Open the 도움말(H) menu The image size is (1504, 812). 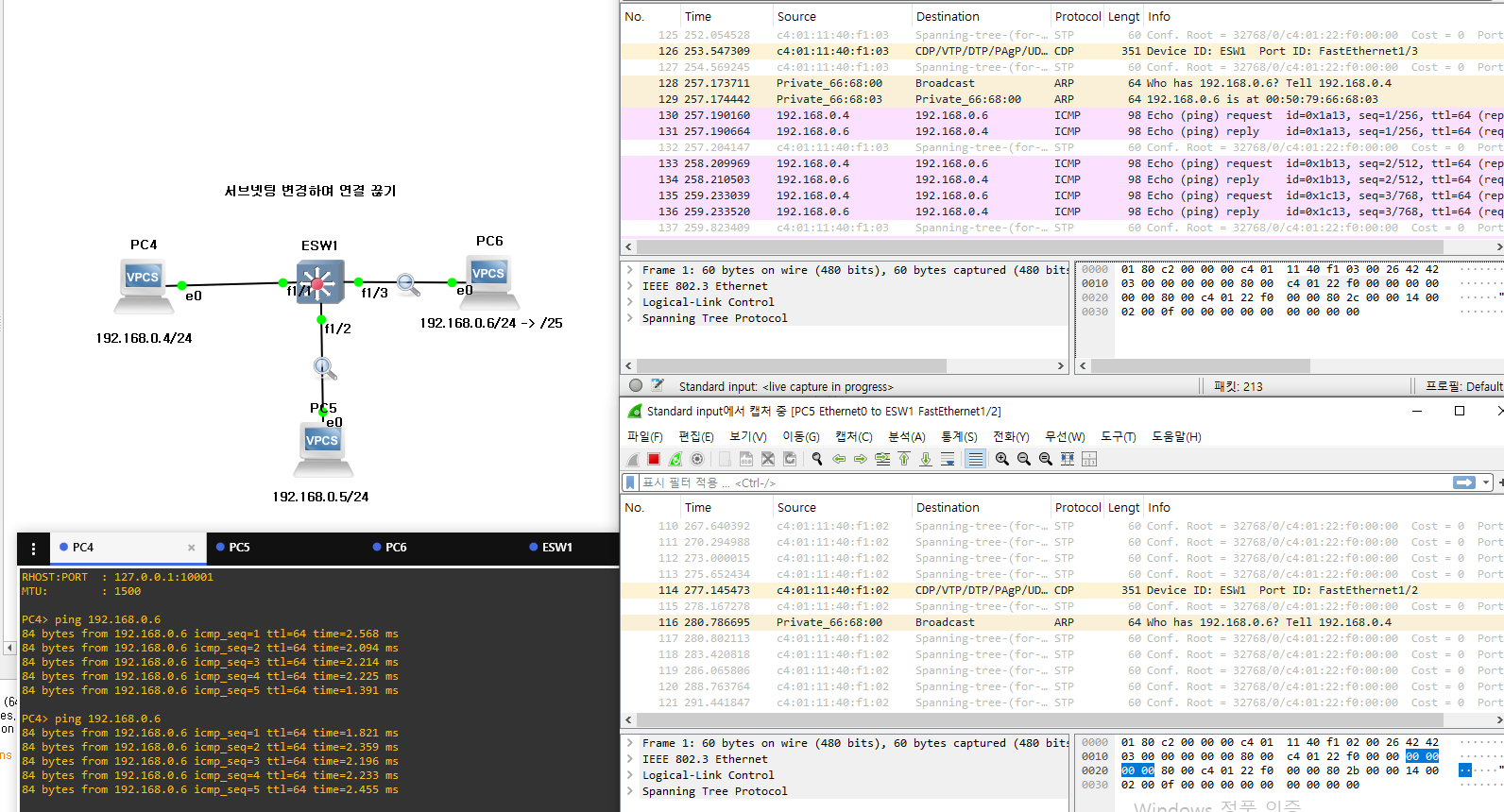click(x=1176, y=436)
